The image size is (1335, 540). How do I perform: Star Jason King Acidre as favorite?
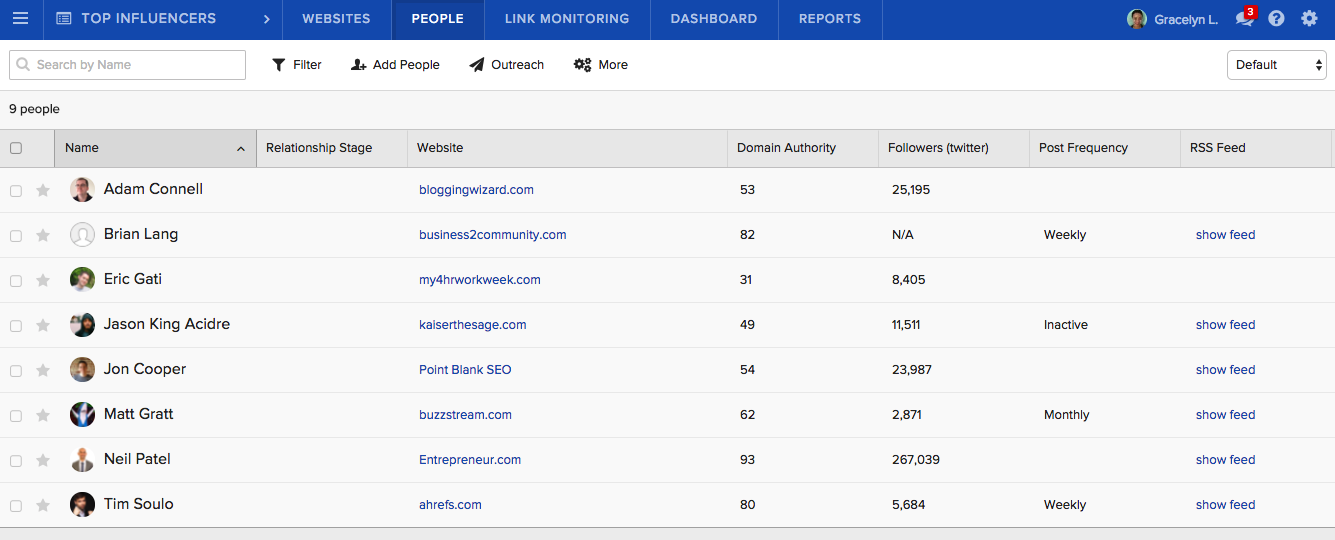tap(43, 325)
